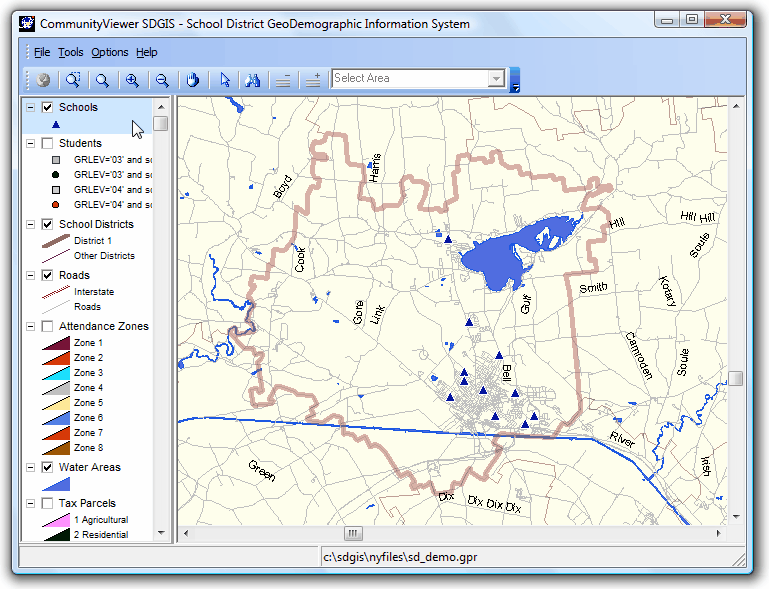Click the Water Areas blue color swatch
769x589 pixels.
pyautogui.click(x=55, y=484)
